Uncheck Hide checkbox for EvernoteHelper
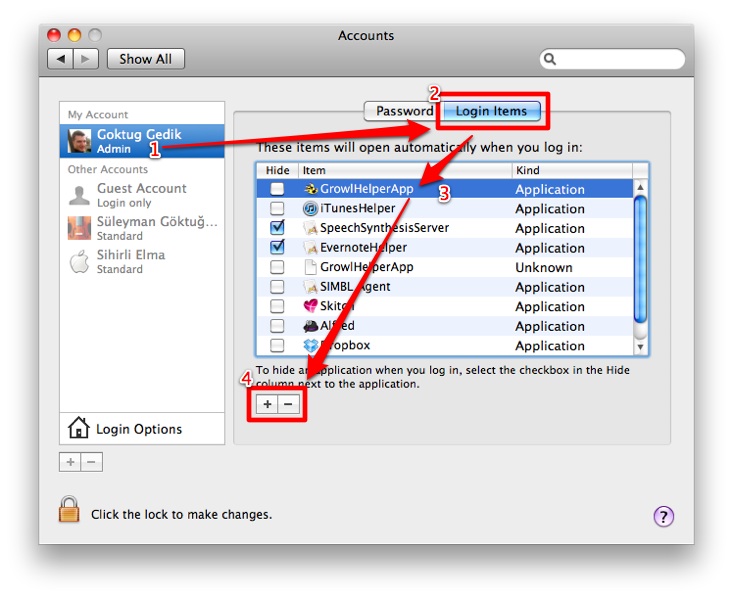Image resolution: width=733 pixels, height=598 pixels. 278,247
